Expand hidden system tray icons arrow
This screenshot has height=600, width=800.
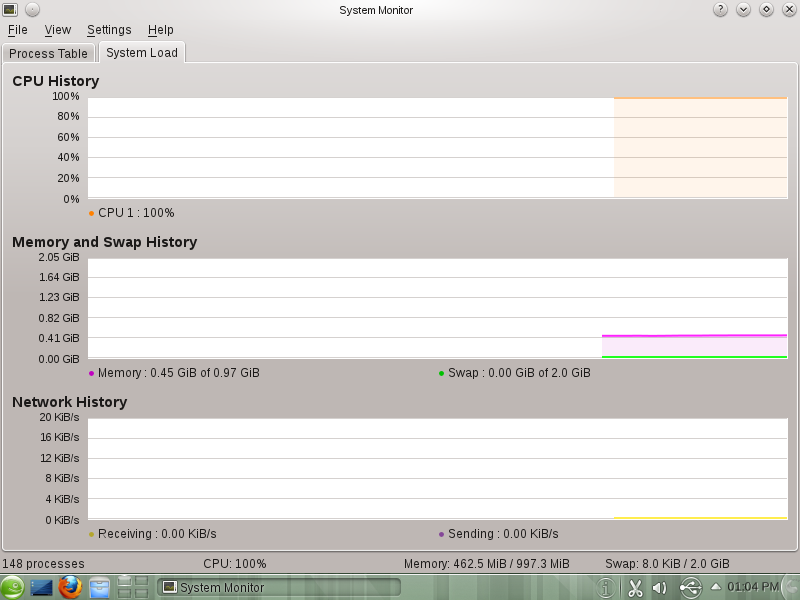coord(716,587)
